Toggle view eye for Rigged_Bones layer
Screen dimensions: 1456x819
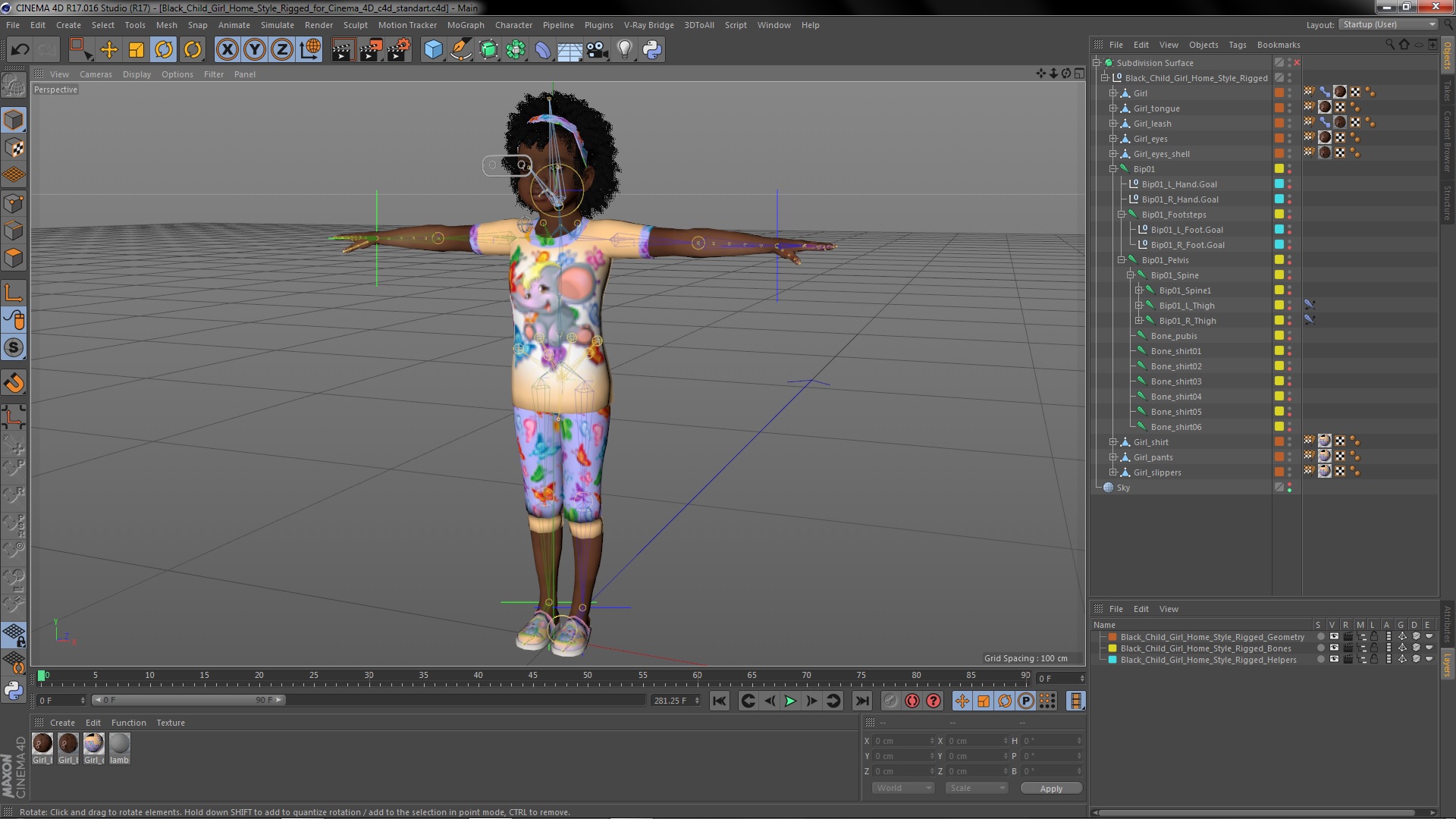[1334, 648]
